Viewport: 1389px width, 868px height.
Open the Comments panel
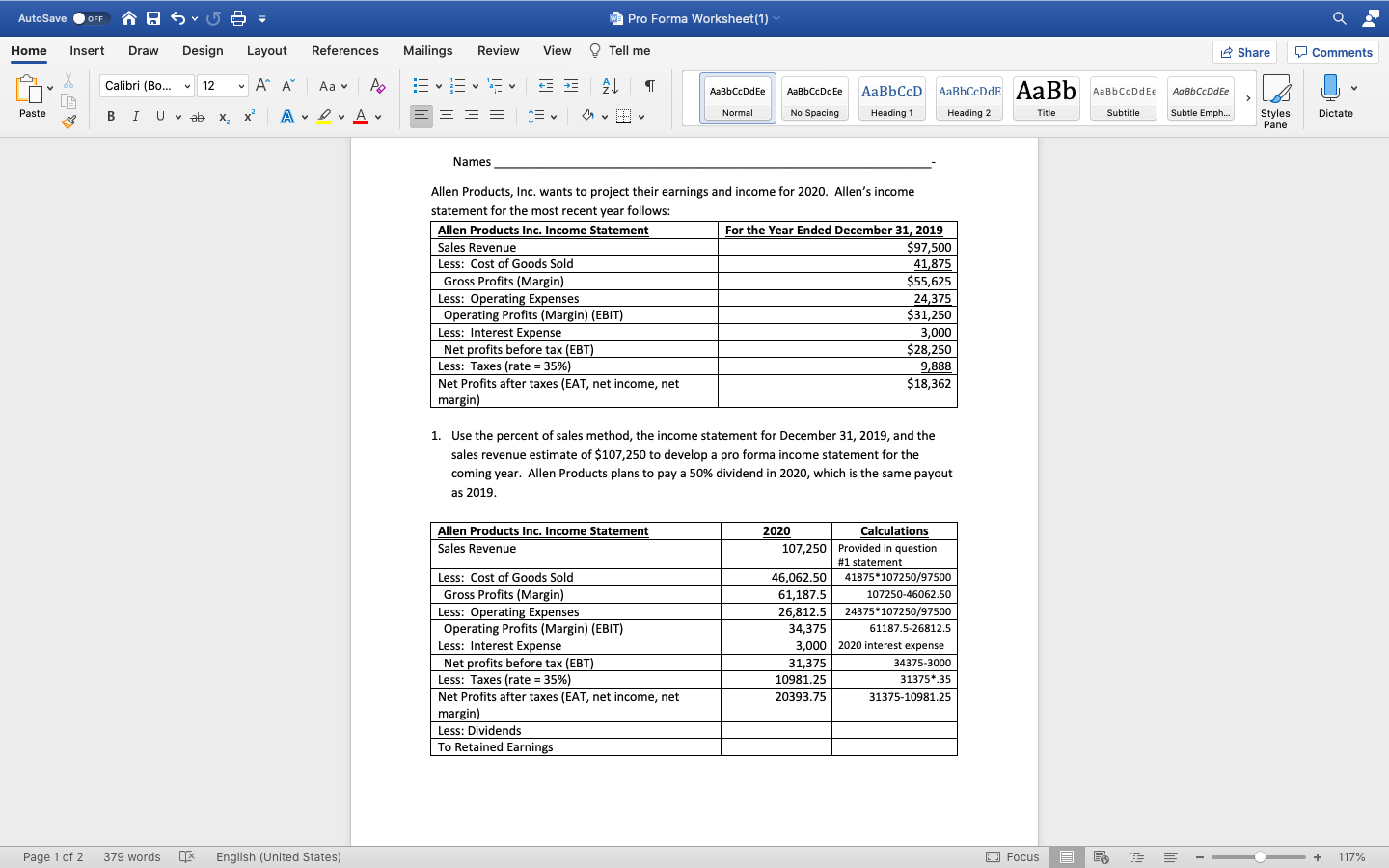tap(1332, 52)
